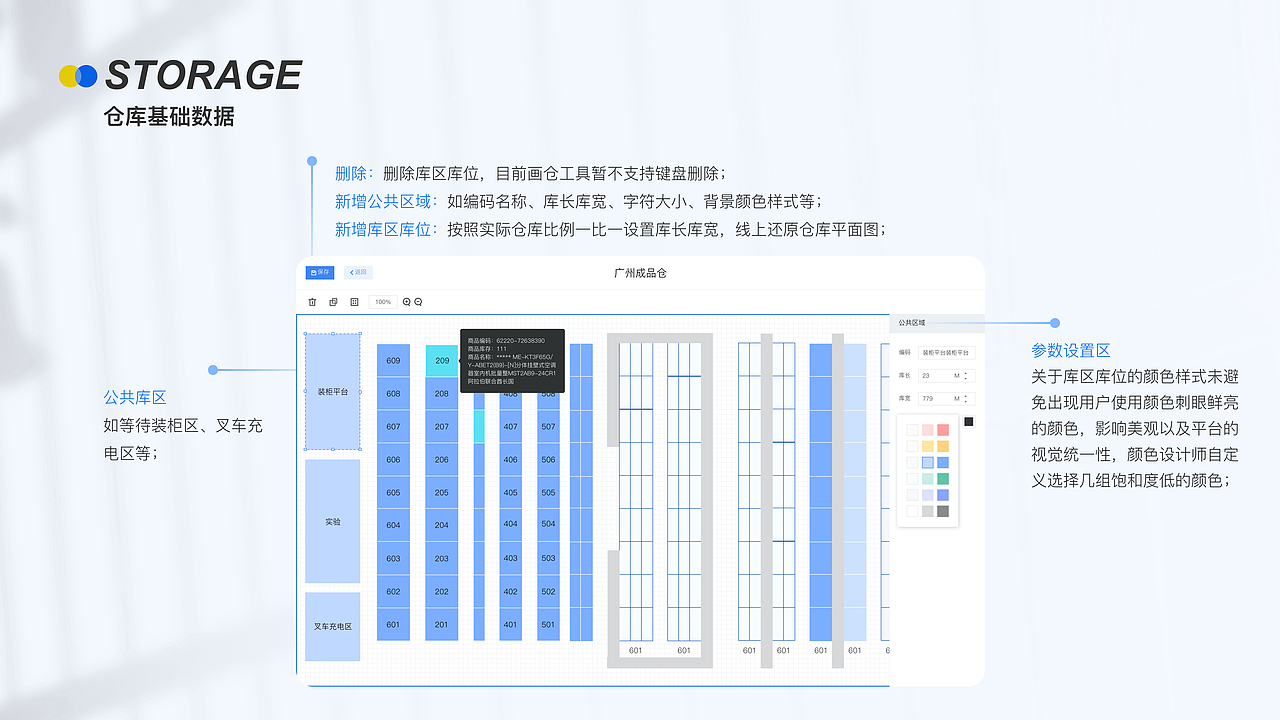This screenshot has height=720, width=1280.
Task: Click the 公共区域 panel header
Action: [x=911, y=323]
